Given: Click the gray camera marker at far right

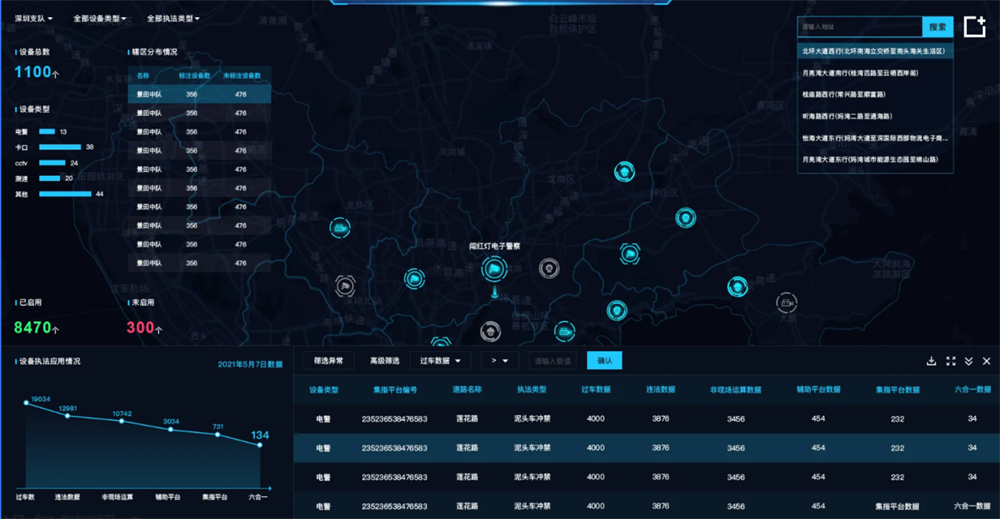Looking at the screenshot, I should pyautogui.click(x=787, y=302).
